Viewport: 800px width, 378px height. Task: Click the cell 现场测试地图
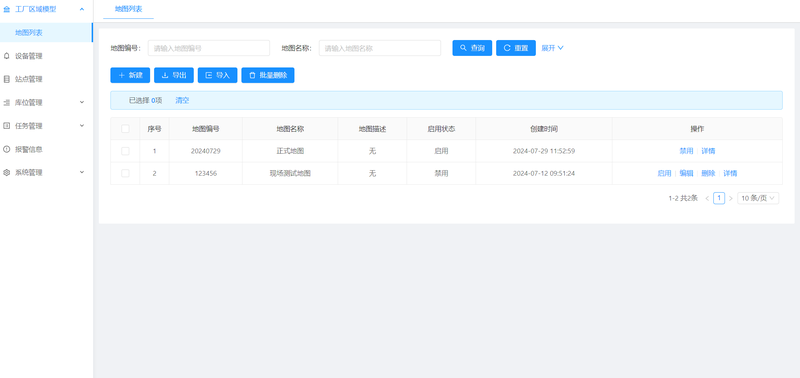pos(290,173)
